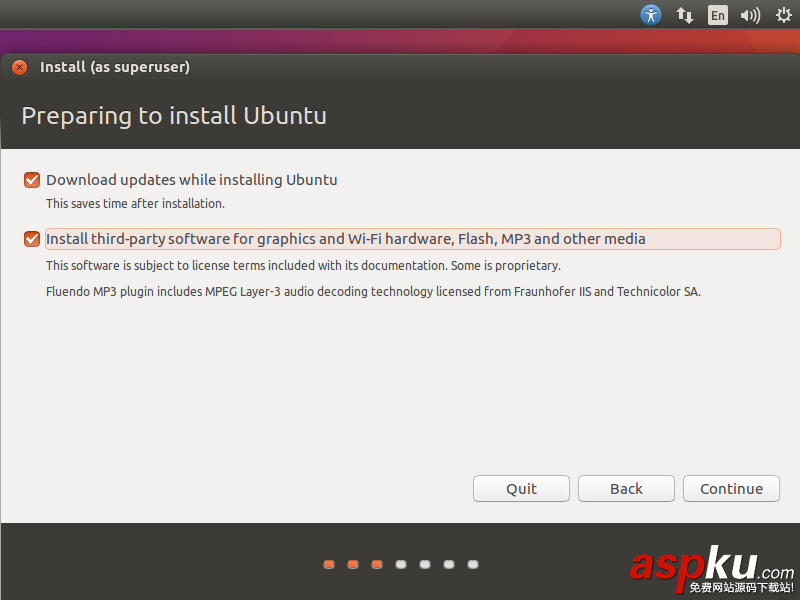Click the last white progress dot
800x600 pixels.
[x=473, y=564]
